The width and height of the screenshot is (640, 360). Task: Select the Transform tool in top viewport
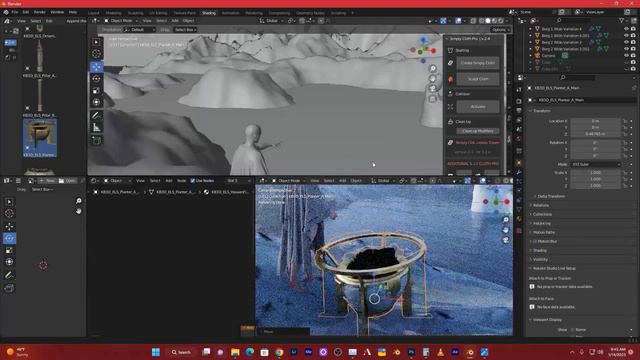tap(96, 102)
